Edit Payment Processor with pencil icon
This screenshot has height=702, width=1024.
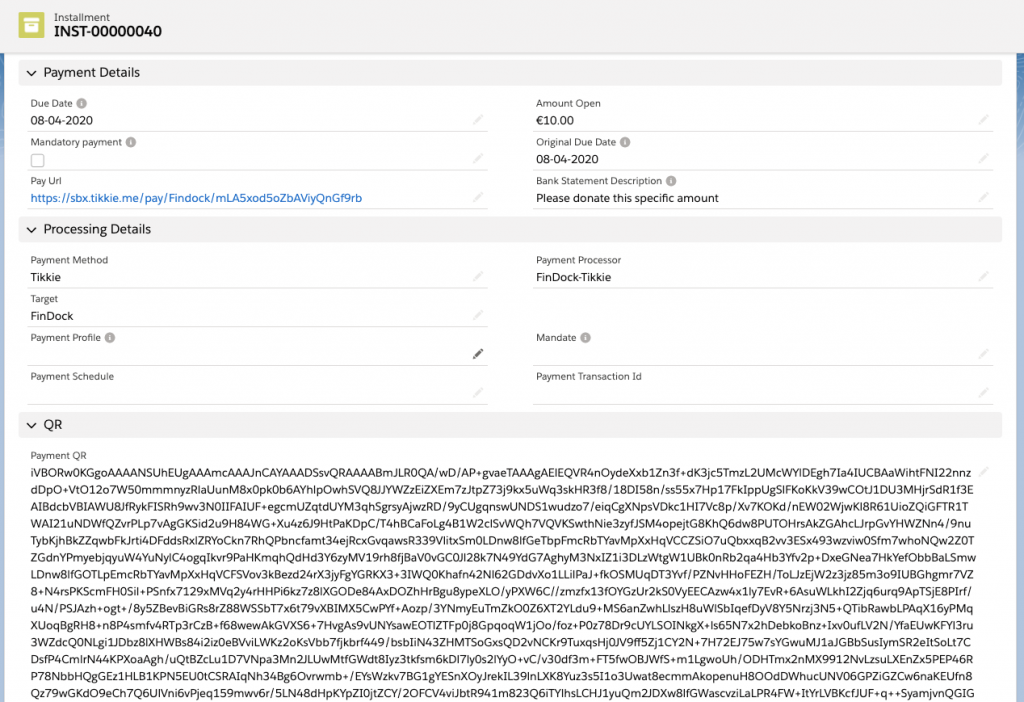pyautogui.click(x=983, y=277)
